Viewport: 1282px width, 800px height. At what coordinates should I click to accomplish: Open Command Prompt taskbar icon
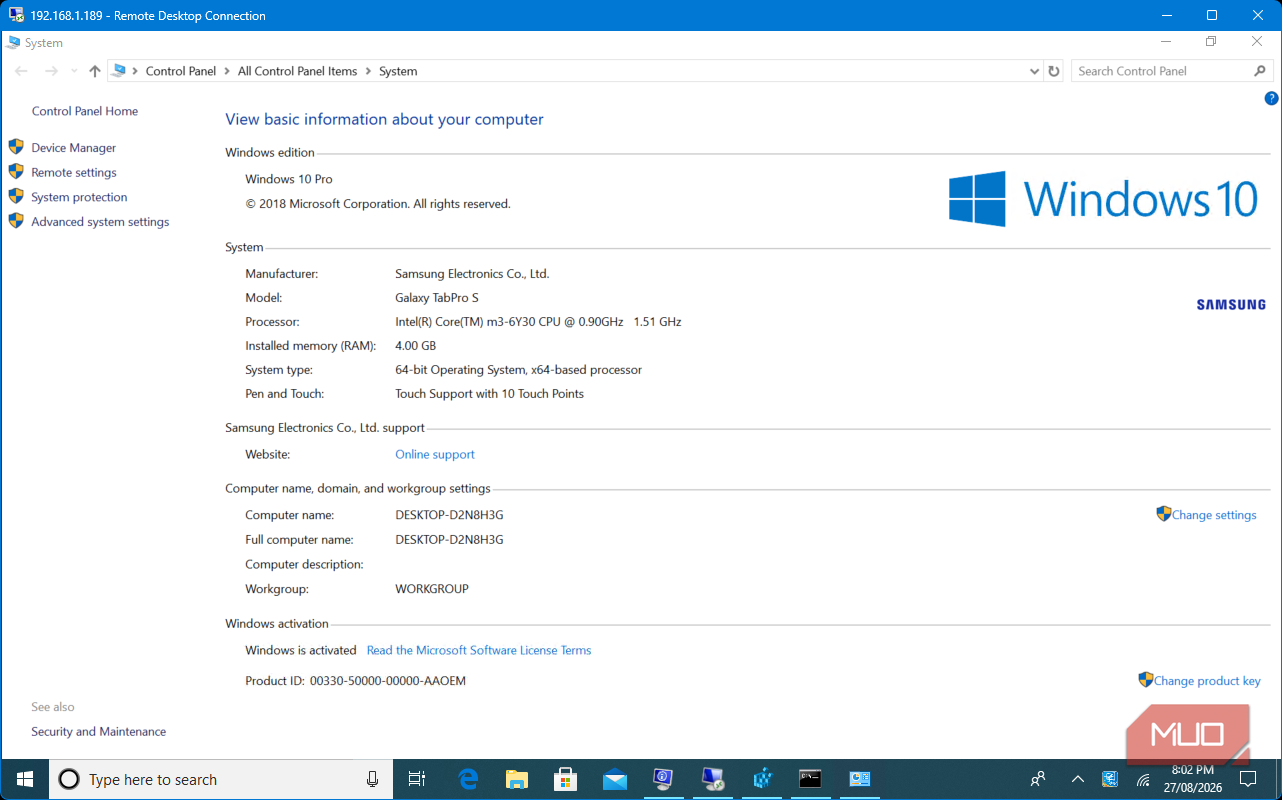(x=810, y=779)
